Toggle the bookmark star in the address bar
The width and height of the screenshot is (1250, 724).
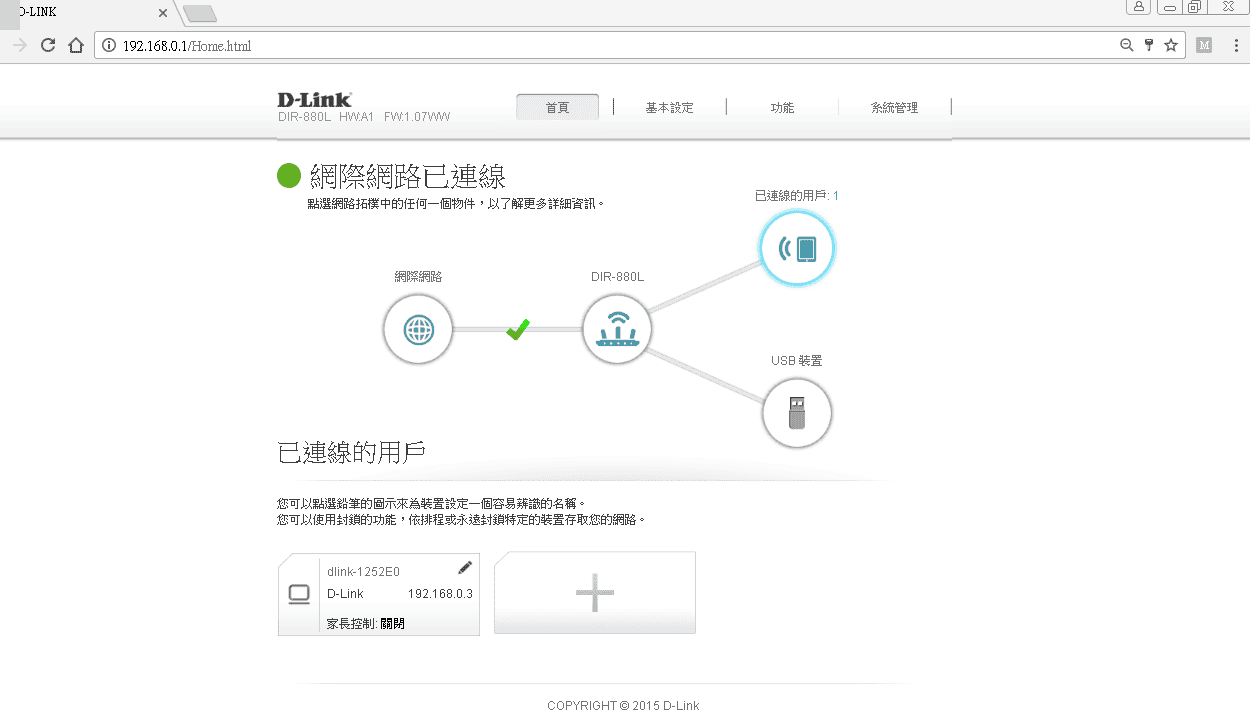coord(1170,45)
